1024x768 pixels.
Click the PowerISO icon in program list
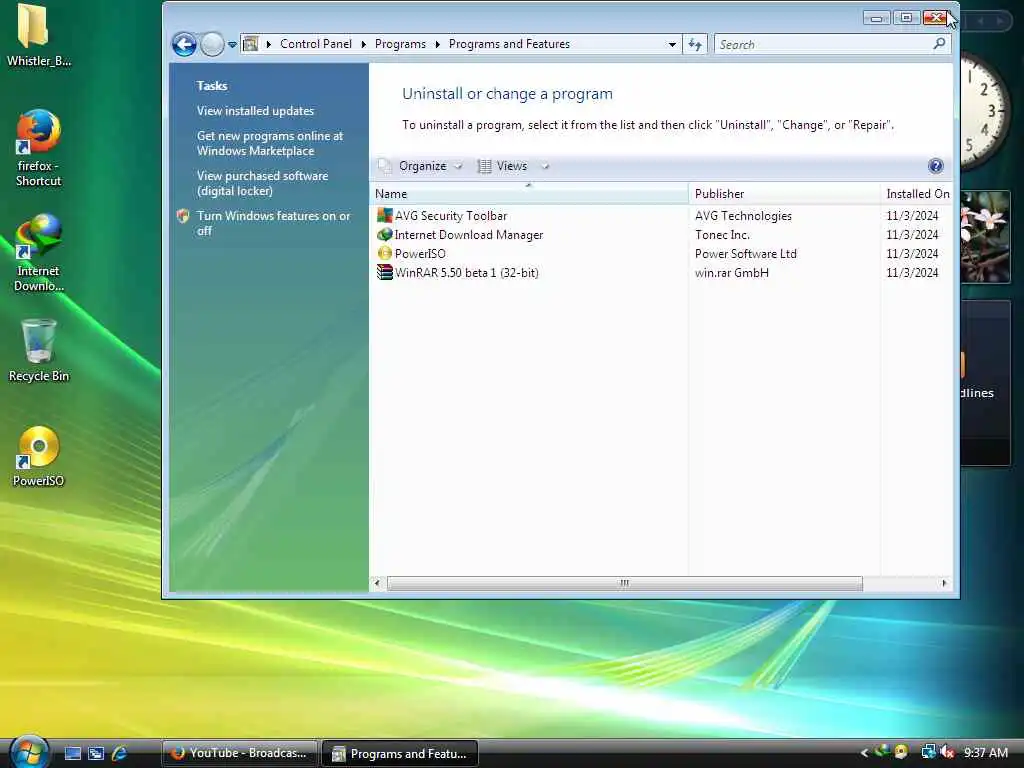tap(385, 253)
